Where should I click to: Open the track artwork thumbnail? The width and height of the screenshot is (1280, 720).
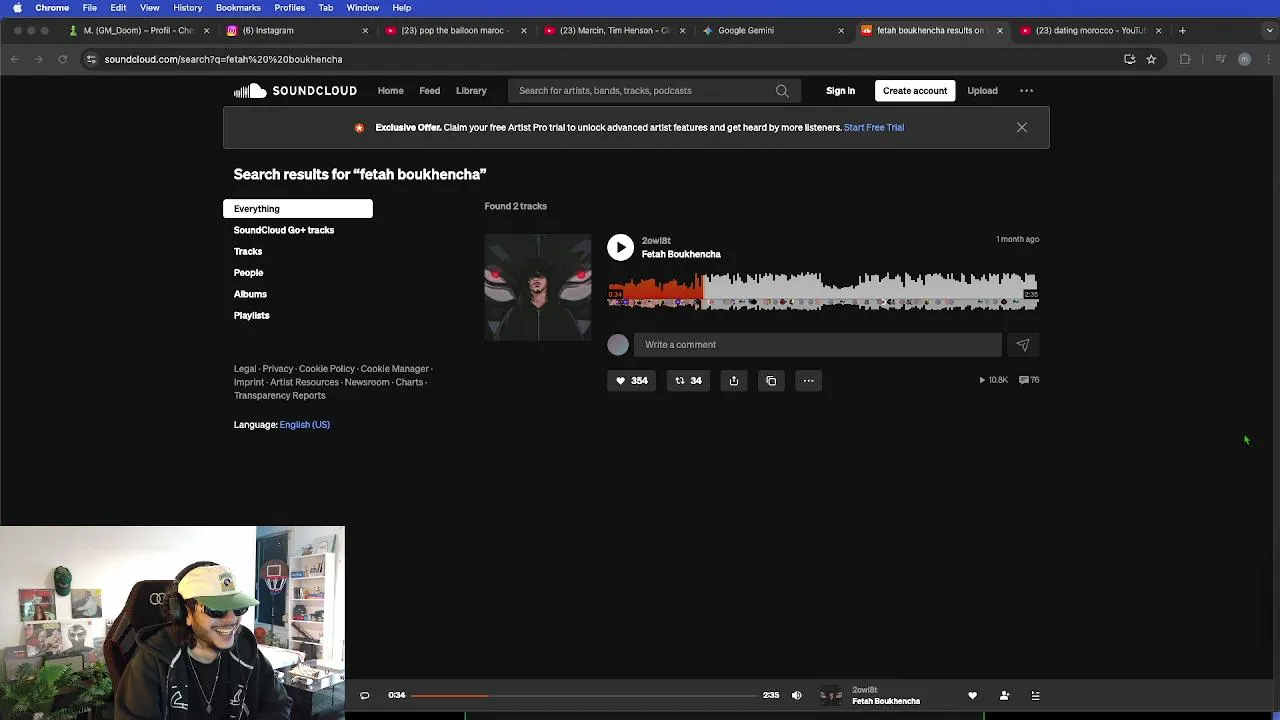tap(538, 288)
